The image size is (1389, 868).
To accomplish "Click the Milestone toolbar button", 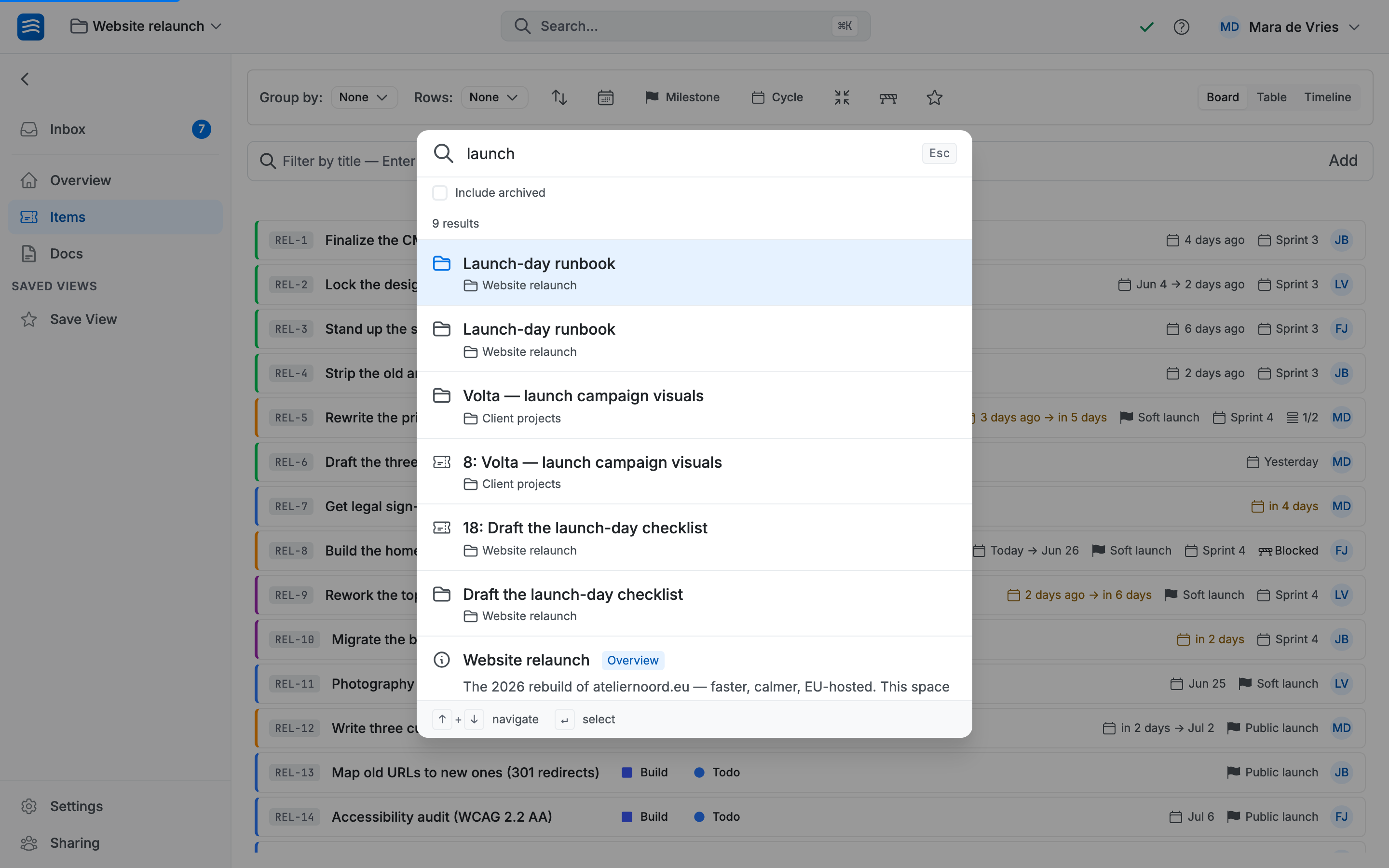I will (x=682, y=97).
